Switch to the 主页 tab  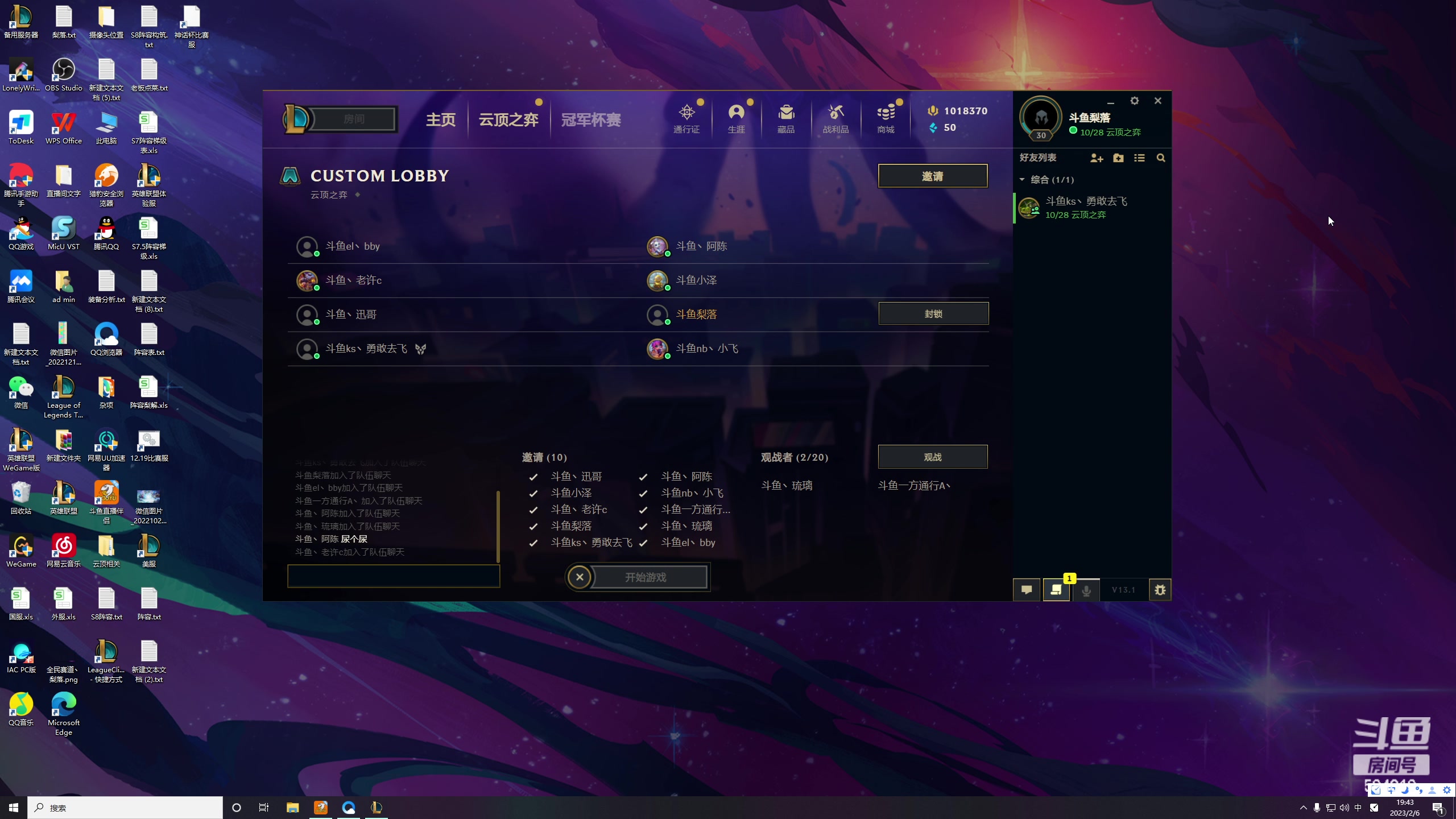[x=441, y=119]
